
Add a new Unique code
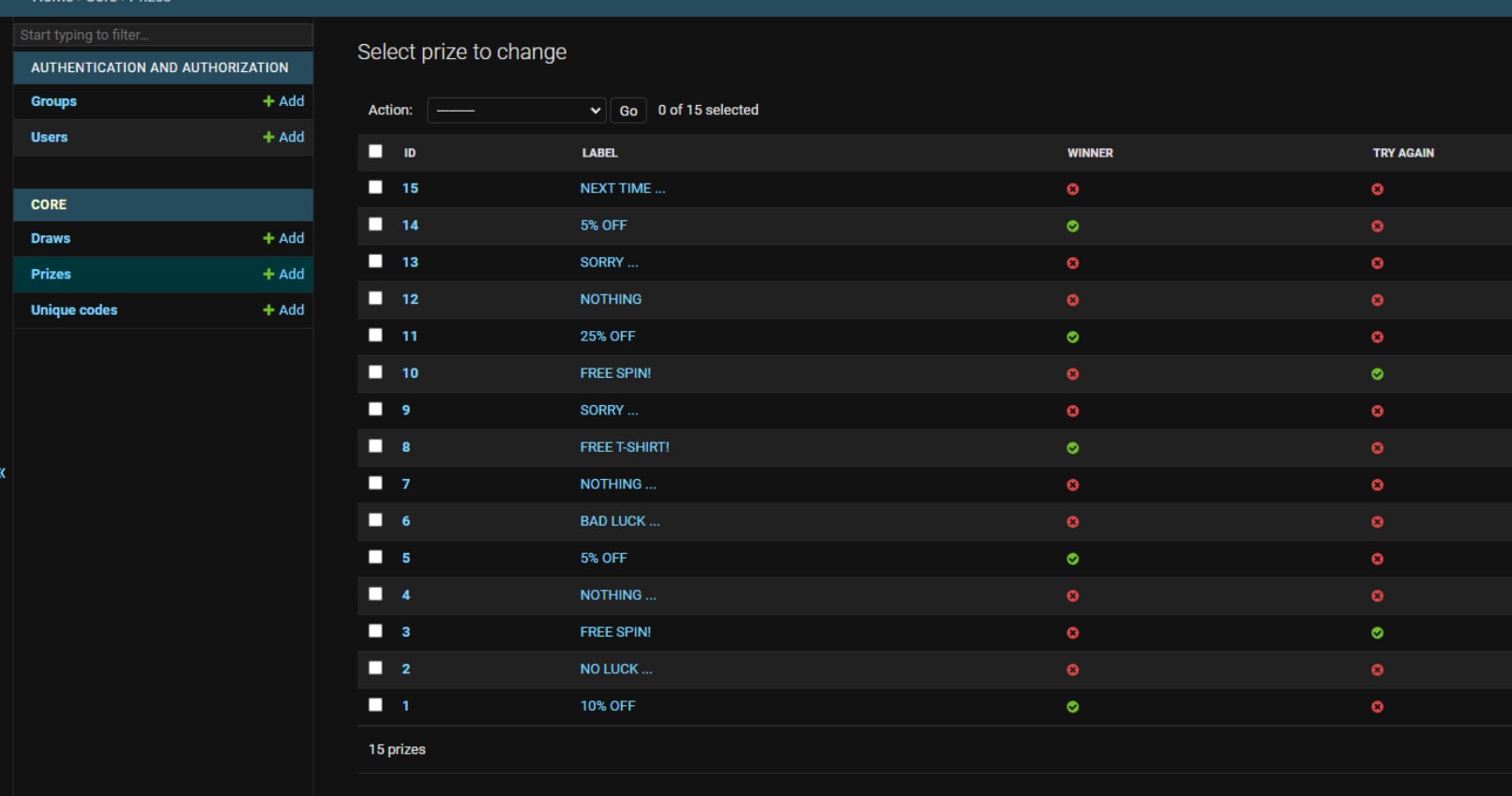(x=283, y=309)
